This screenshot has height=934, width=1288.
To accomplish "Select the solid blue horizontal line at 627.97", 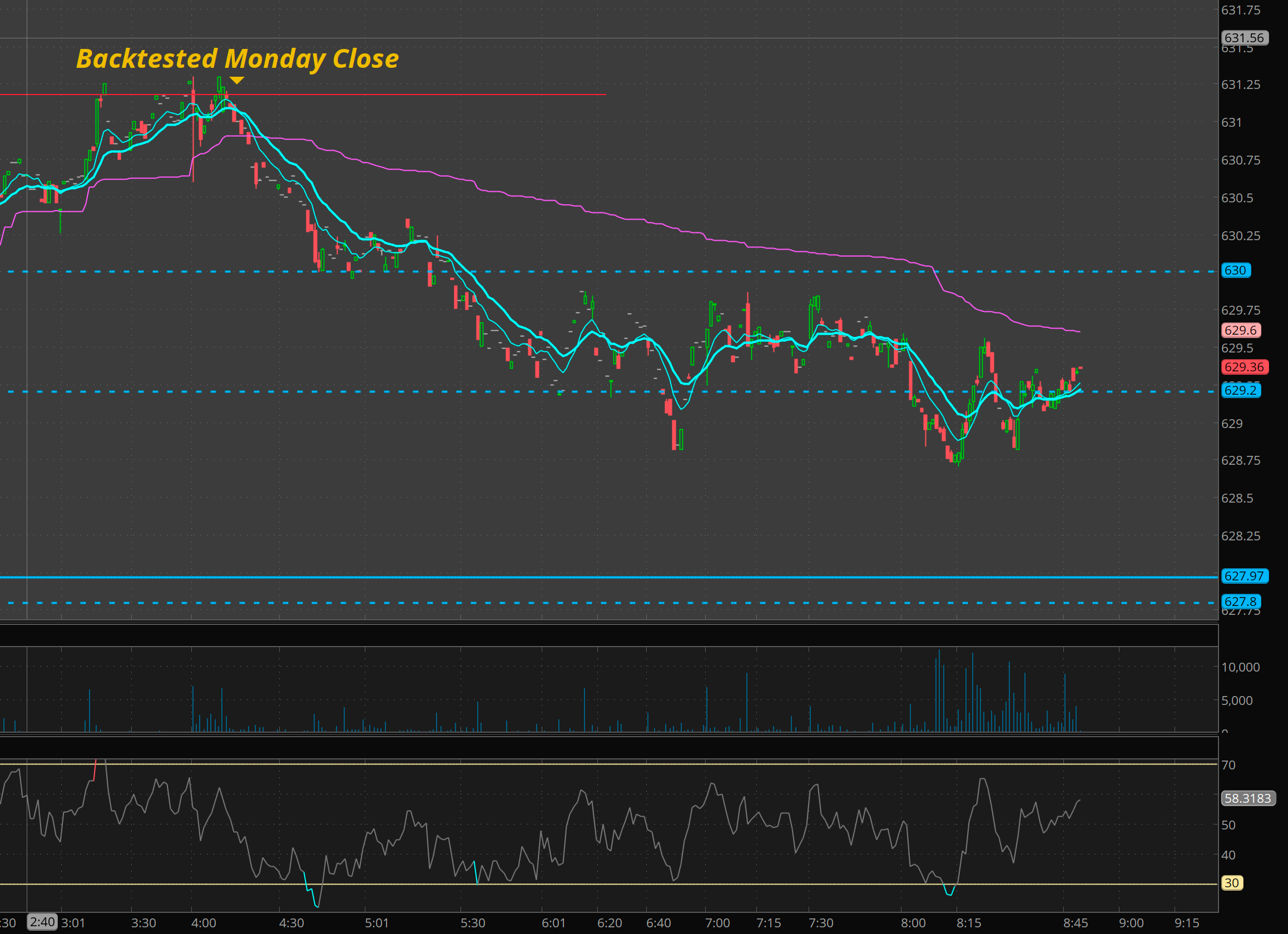I will (568, 577).
